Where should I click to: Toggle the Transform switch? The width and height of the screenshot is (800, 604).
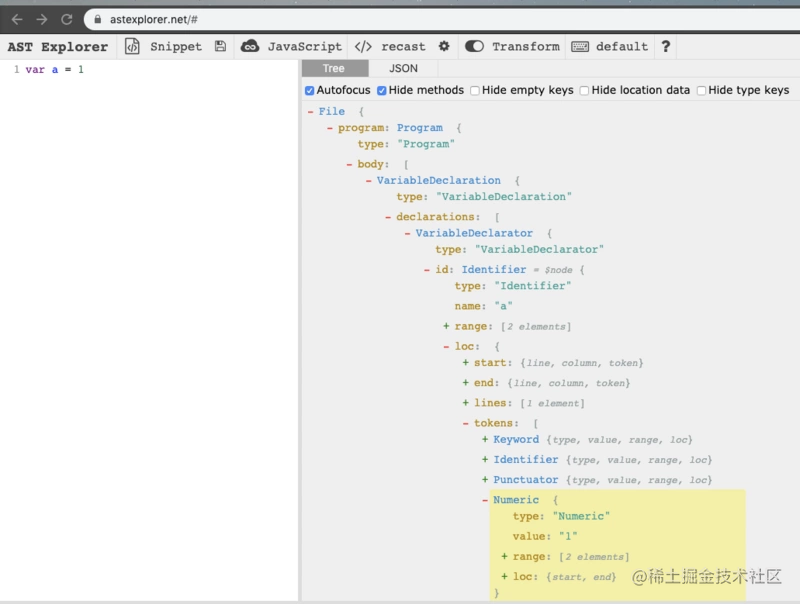click(474, 46)
